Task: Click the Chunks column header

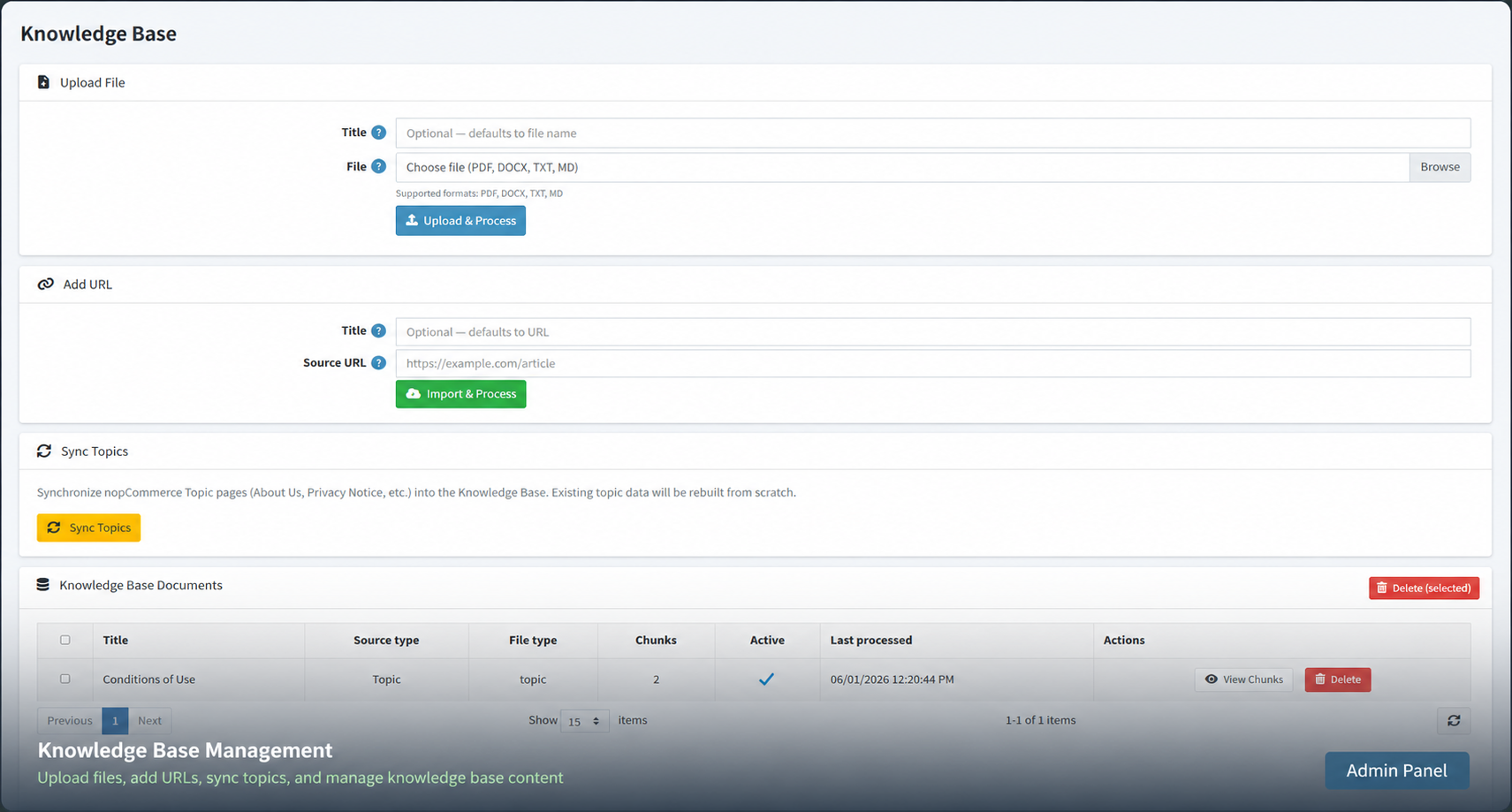Action: pyautogui.click(x=656, y=641)
